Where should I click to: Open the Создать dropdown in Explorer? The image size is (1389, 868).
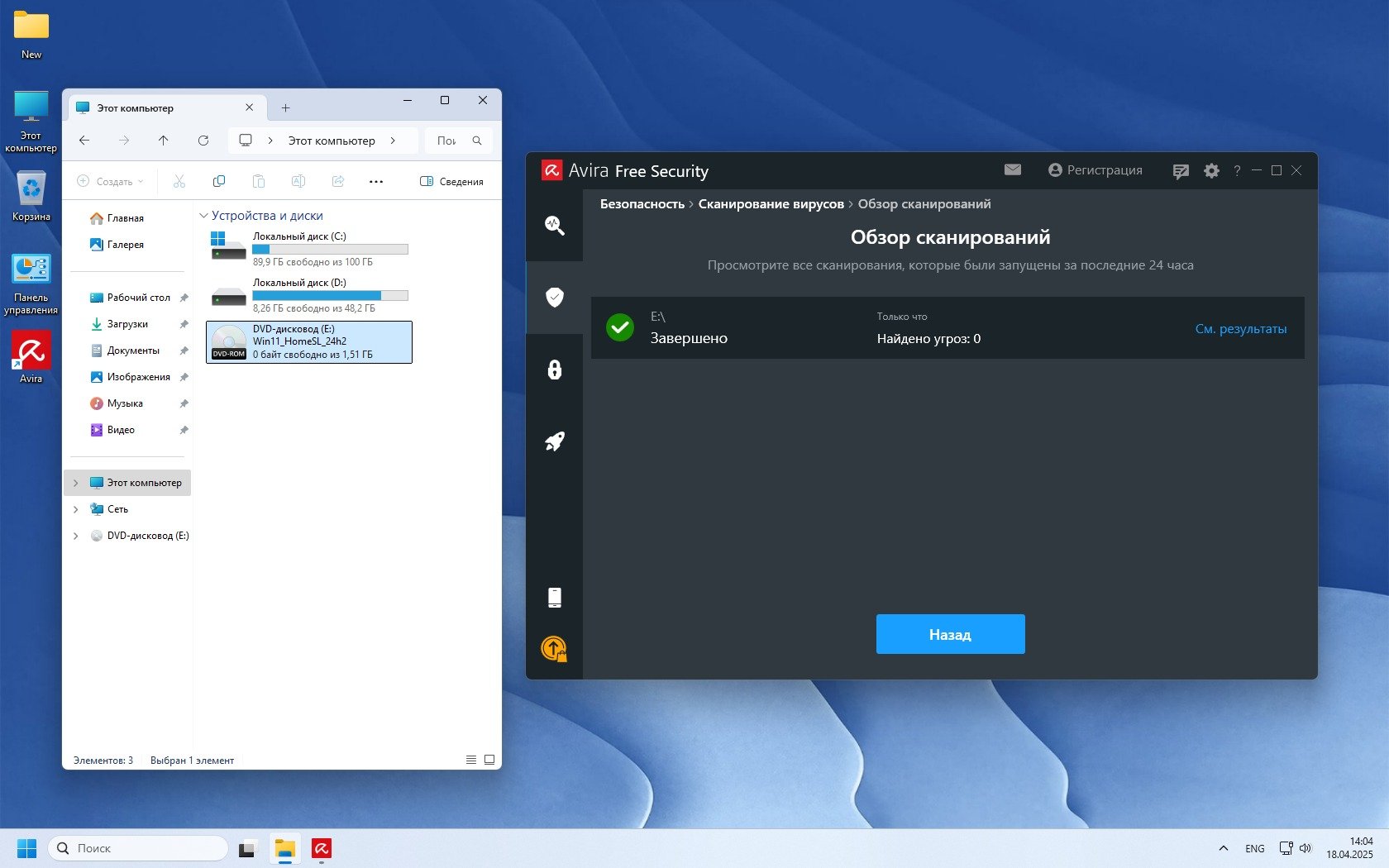(x=111, y=182)
